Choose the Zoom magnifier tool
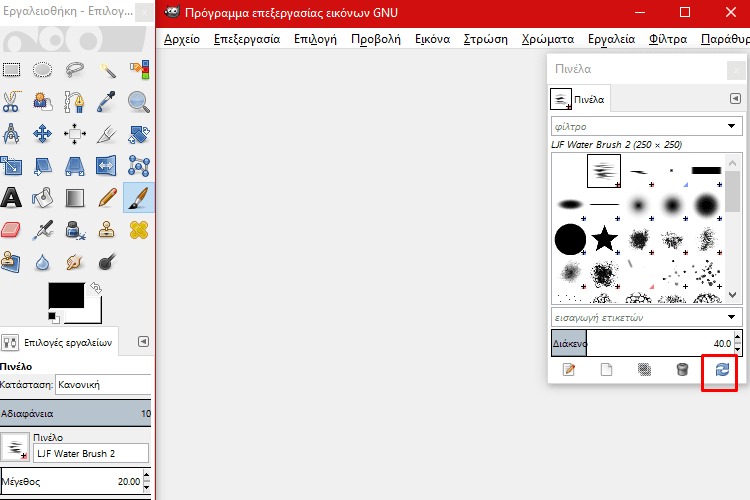 pos(139,101)
